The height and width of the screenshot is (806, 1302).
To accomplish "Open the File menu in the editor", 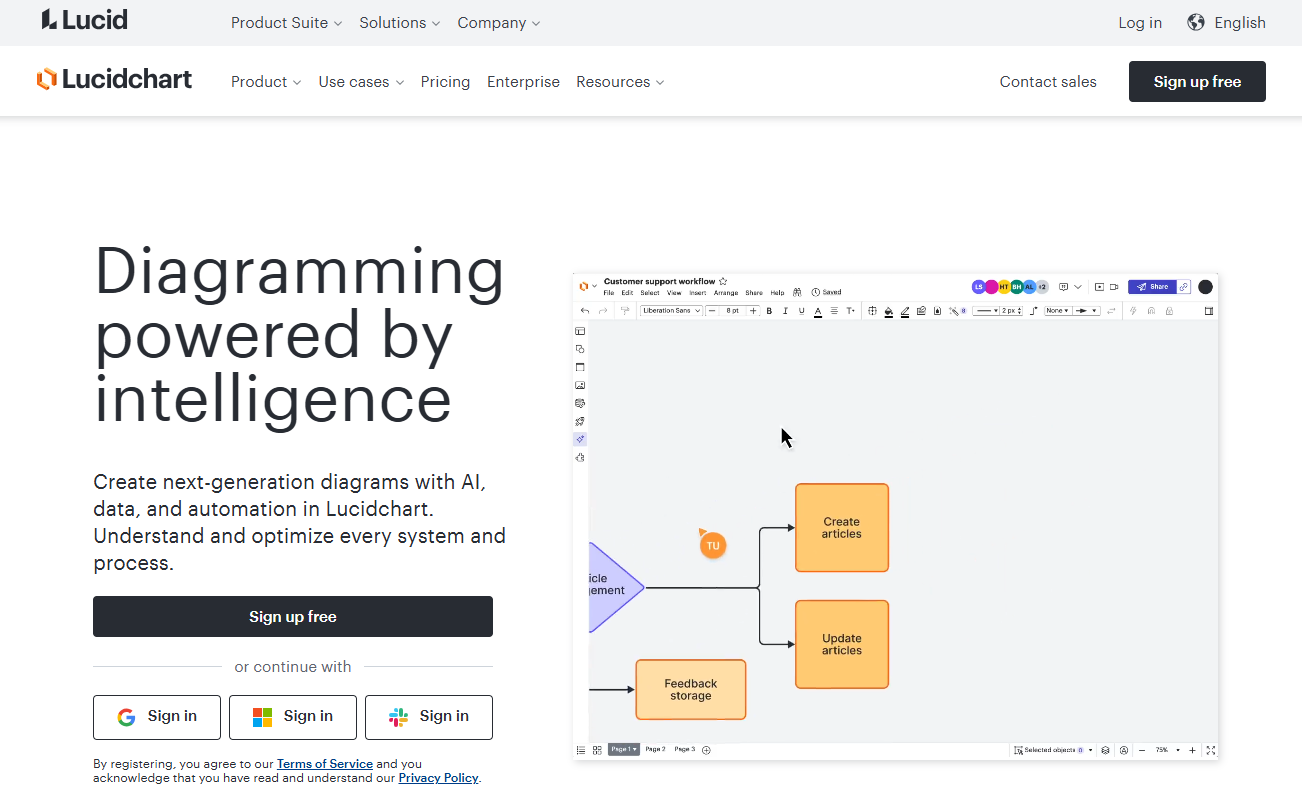I will (609, 293).
